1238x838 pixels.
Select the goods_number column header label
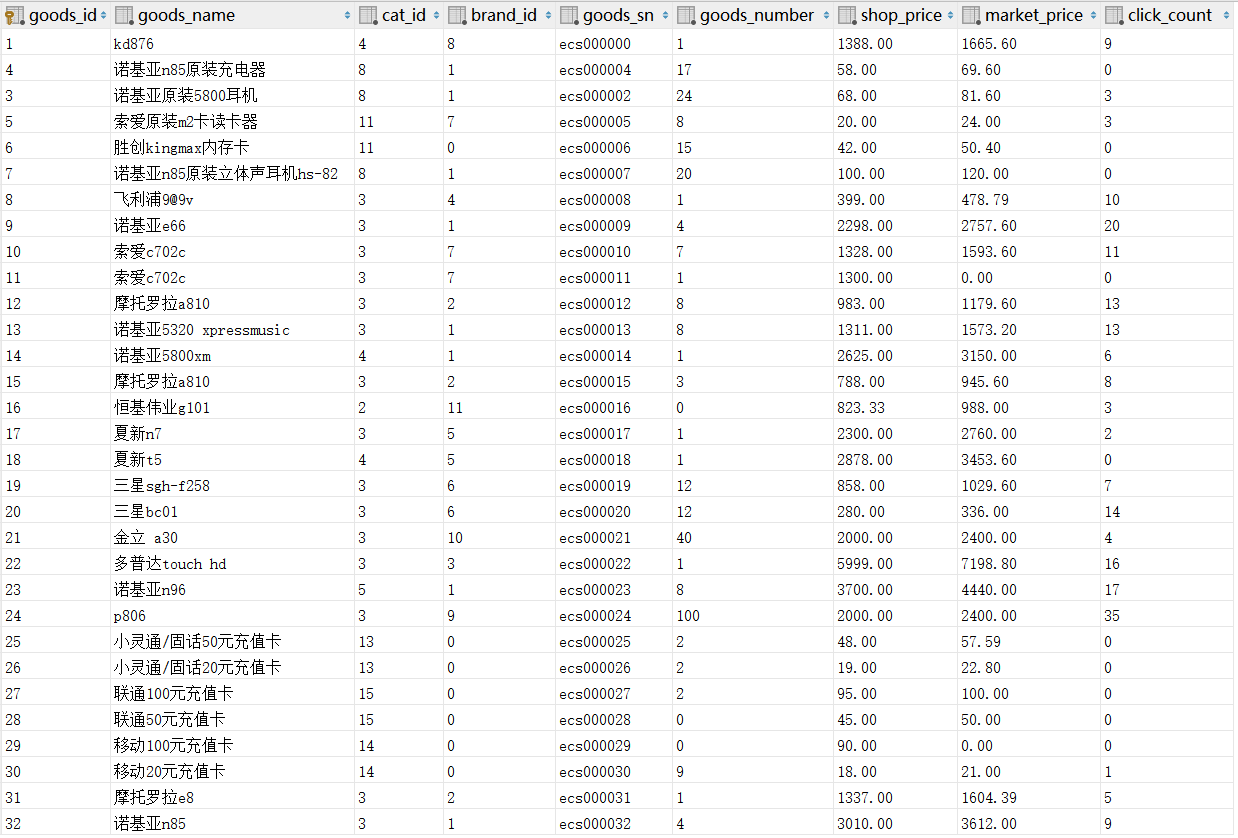coord(757,15)
